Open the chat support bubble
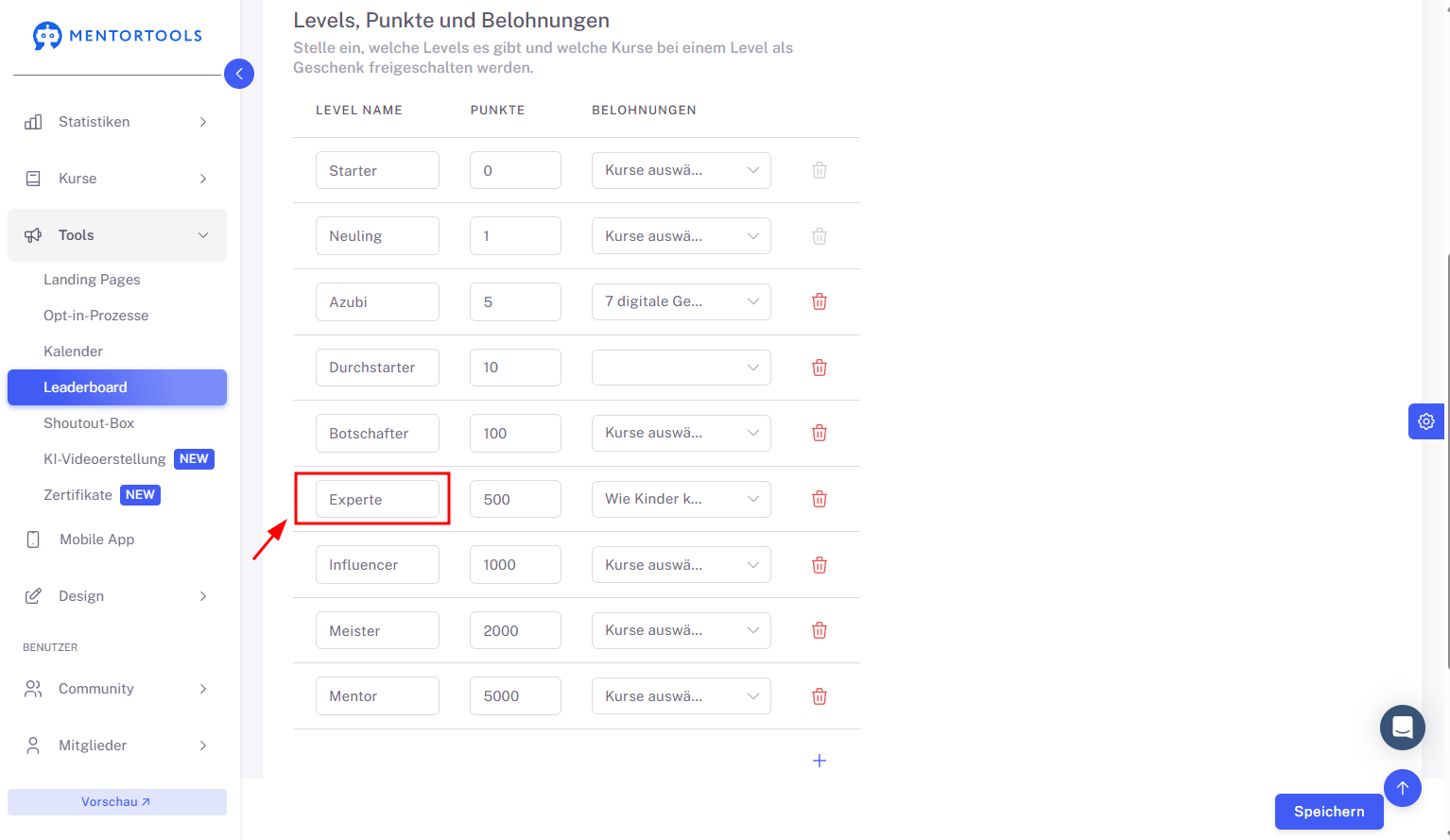1450x840 pixels. pyautogui.click(x=1403, y=728)
